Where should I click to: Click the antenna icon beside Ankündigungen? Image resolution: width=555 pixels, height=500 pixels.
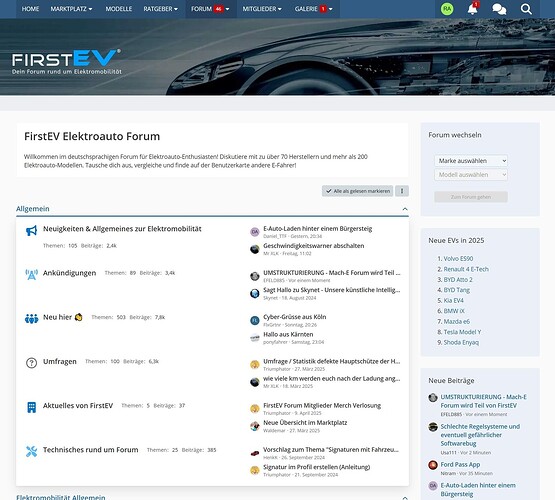pyautogui.click(x=32, y=274)
